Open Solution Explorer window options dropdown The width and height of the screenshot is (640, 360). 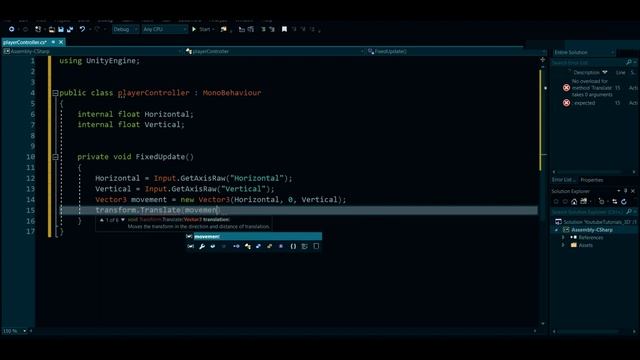tap(619, 191)
